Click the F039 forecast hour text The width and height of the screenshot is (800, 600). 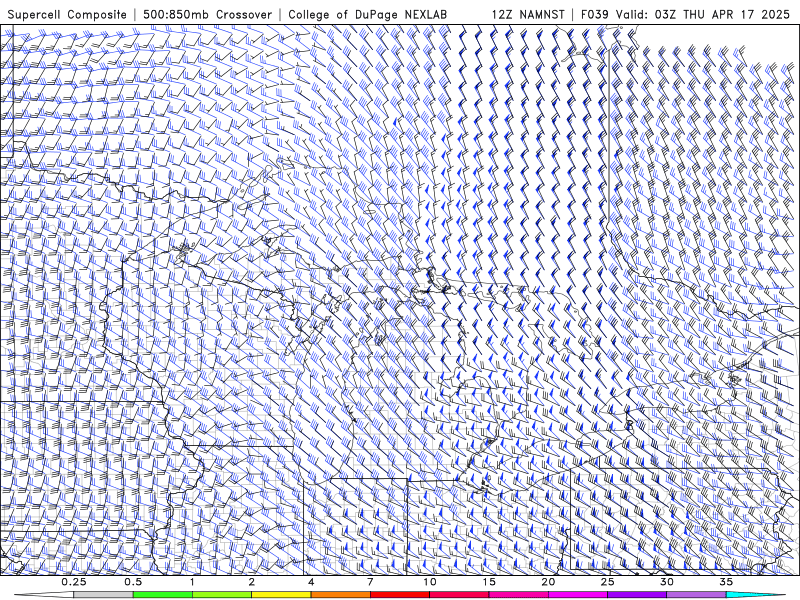point(595,15)
